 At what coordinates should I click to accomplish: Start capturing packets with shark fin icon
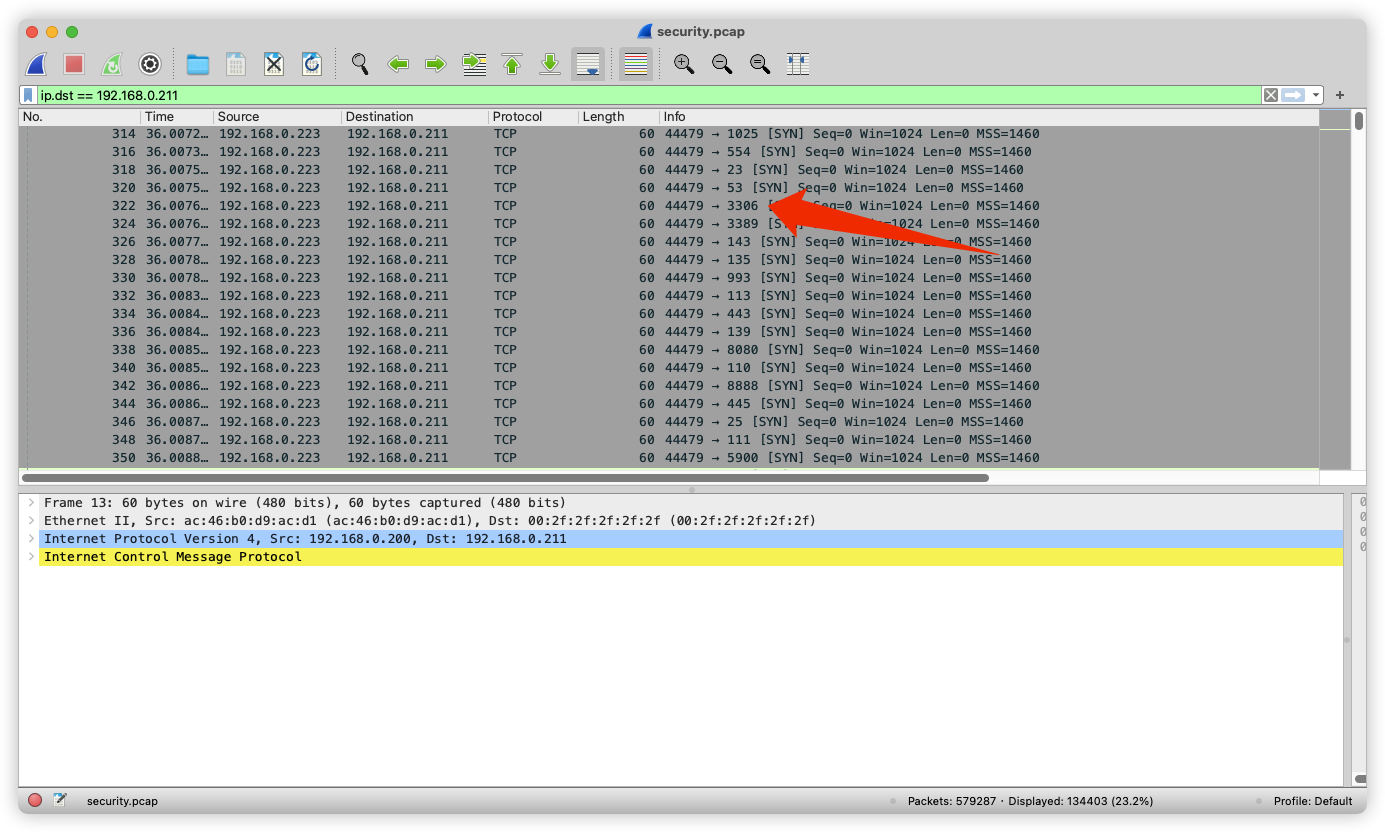click(x=37, y=64)
